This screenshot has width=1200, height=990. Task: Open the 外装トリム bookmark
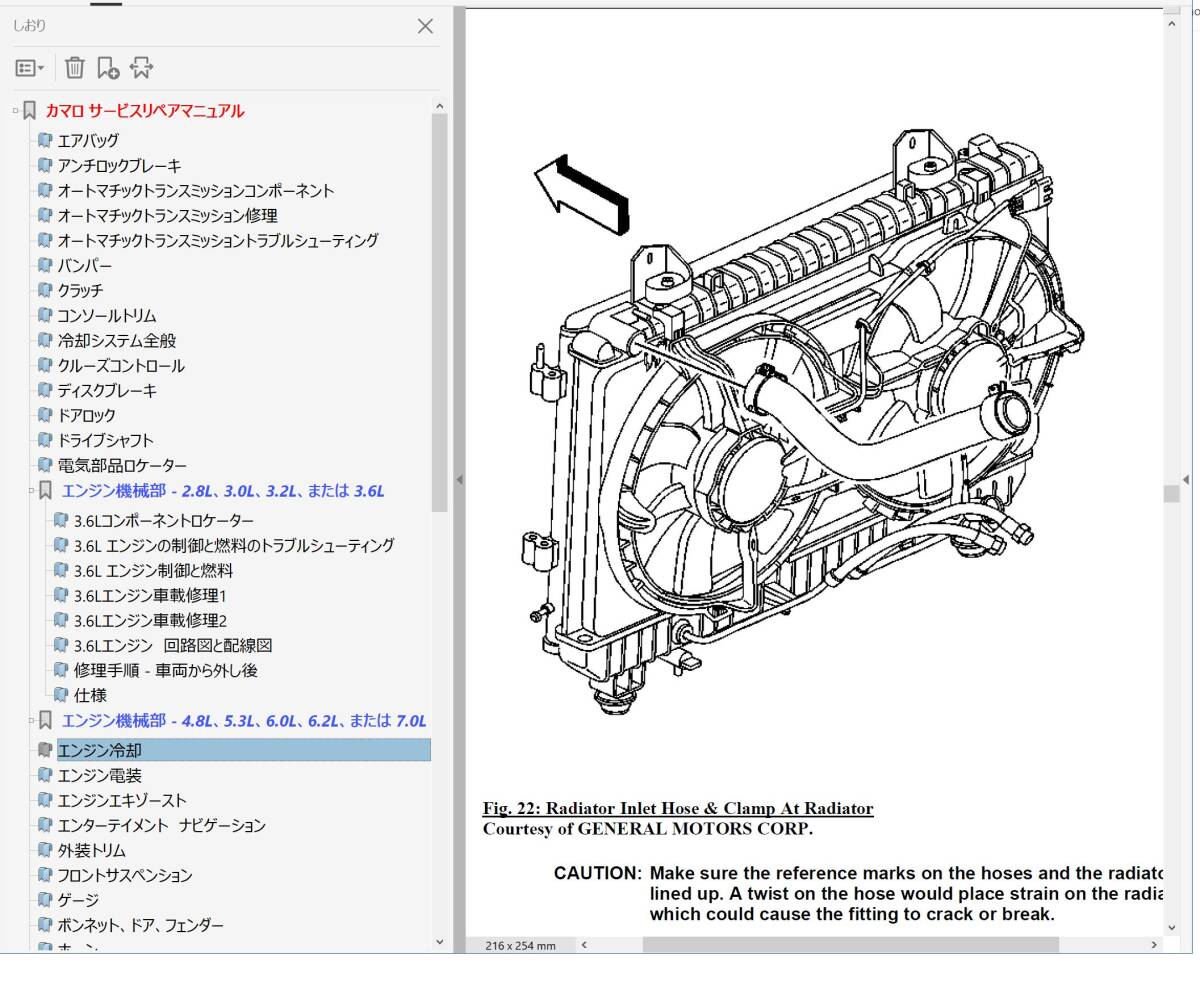[91, 850]
